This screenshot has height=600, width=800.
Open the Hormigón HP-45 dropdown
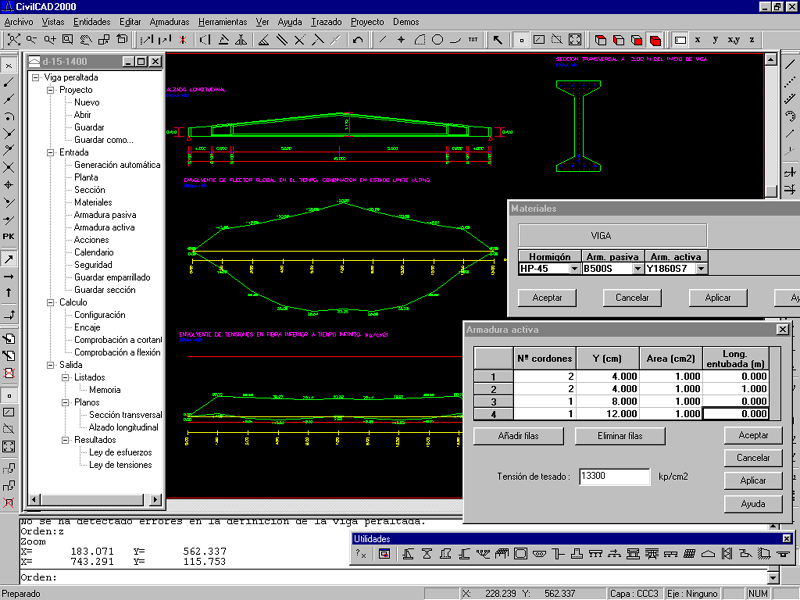click(574, 268)
